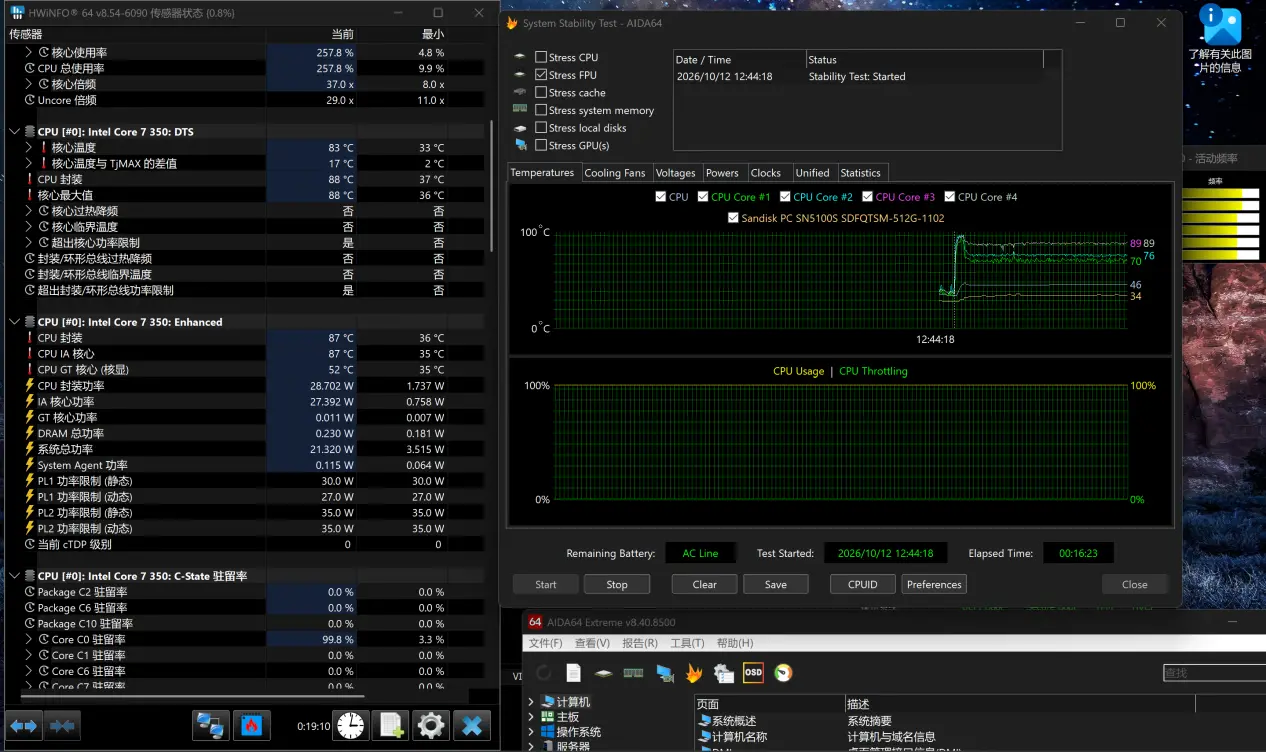Screen dimensions: 1266x752
Task: Click the AIDA64 memory module toolbar icon
Action: [x=633, y=673]
